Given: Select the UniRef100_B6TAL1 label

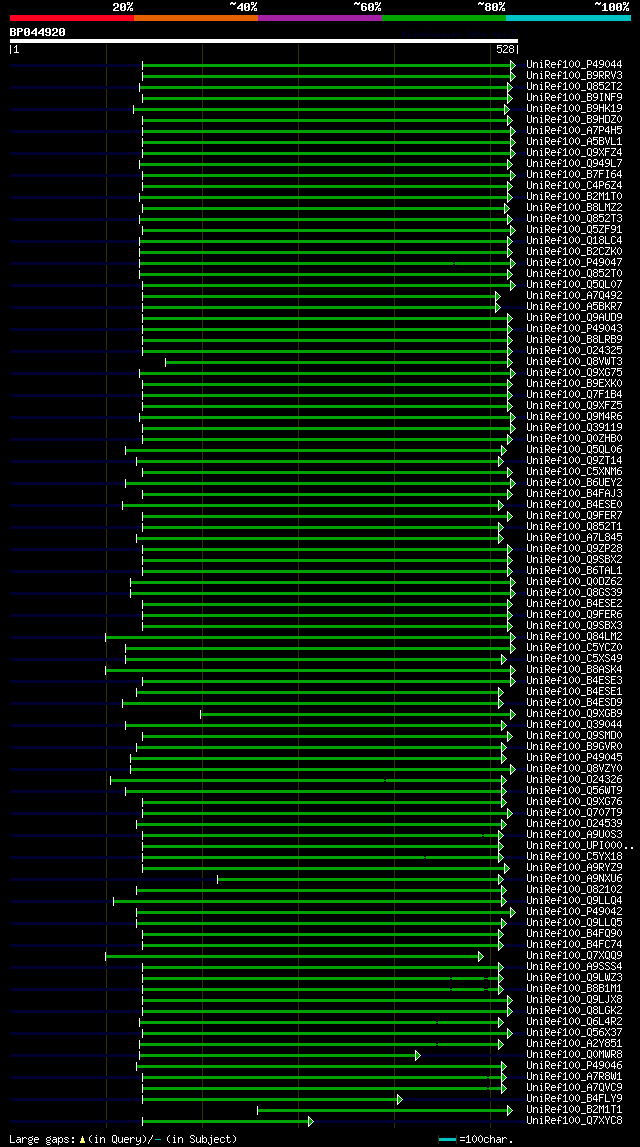Looking at the screenshot, I should [574, 571].
